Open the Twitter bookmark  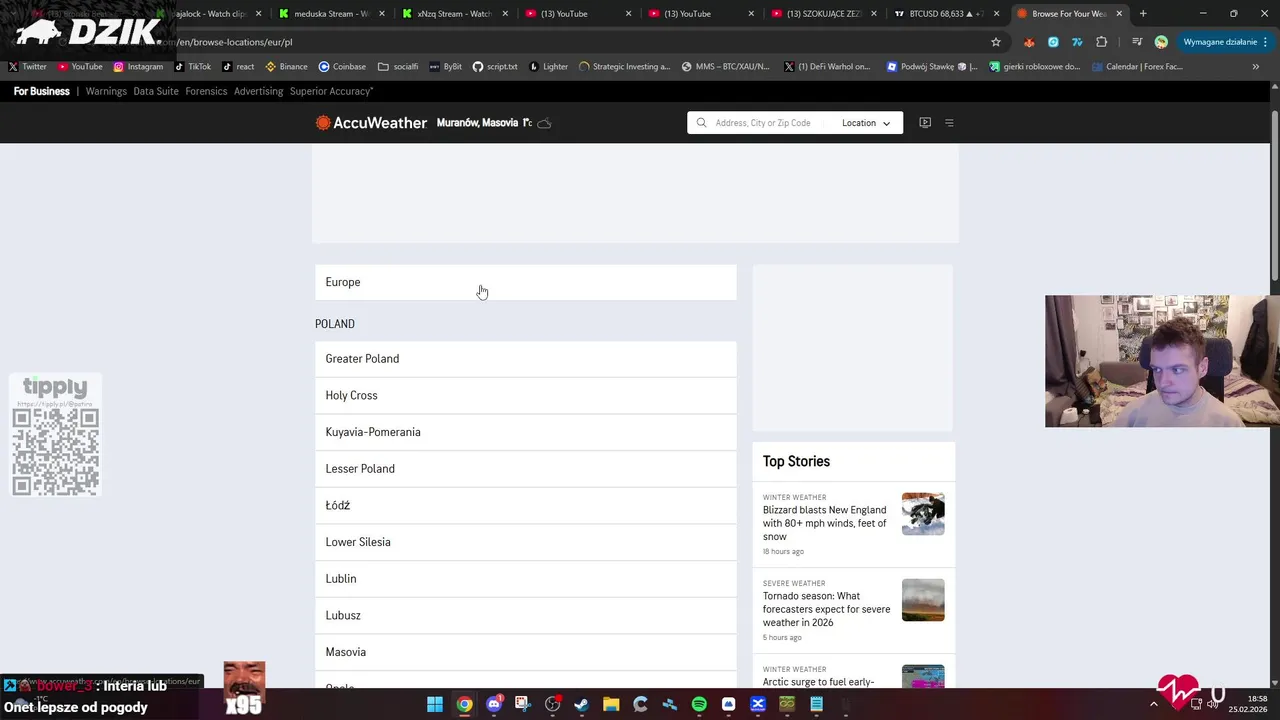click(x=27, y=67)
